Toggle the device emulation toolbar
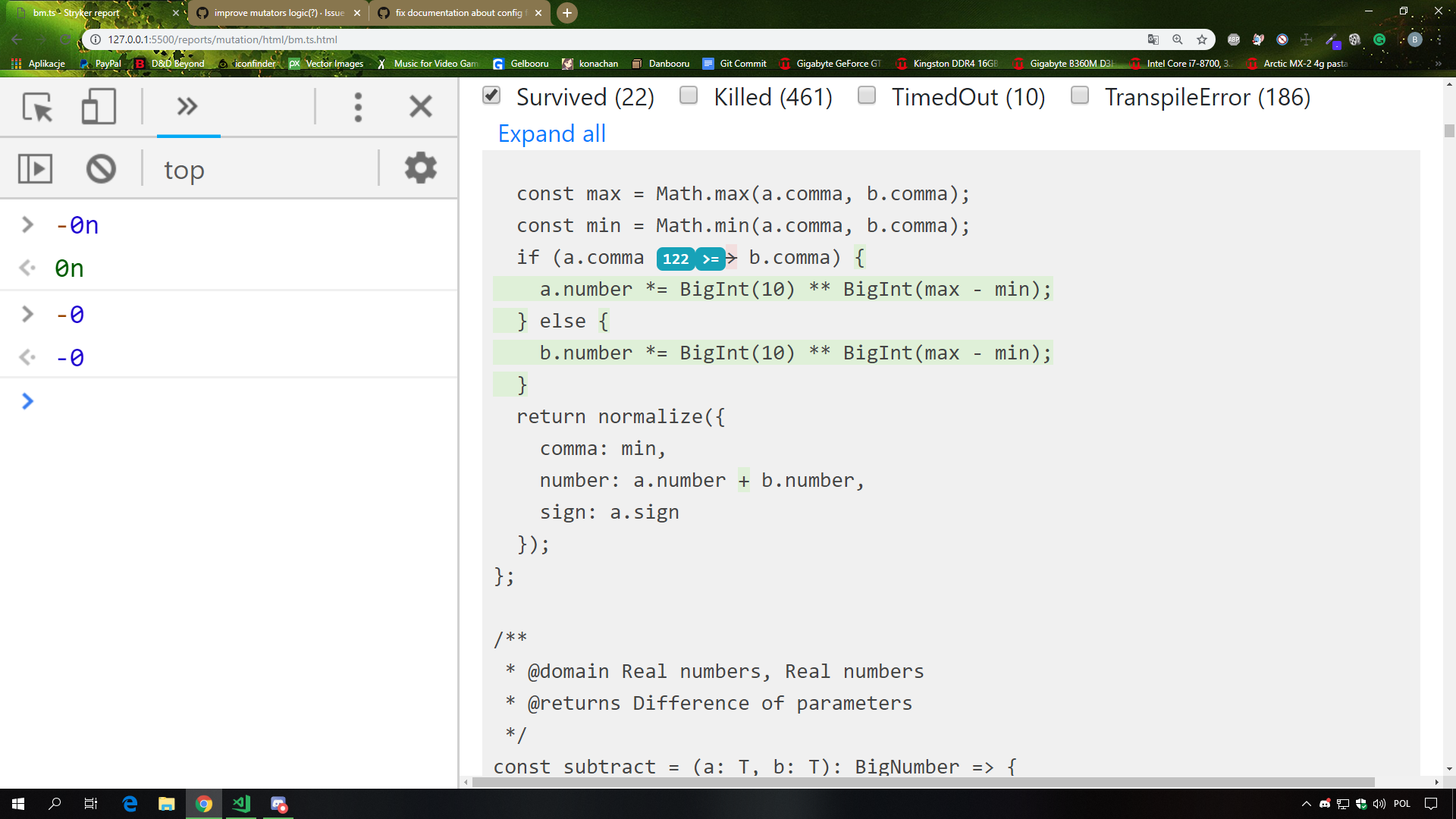The width and height of the screenshot is (1456, 819). pyautogui.click(x=97, y=107)
